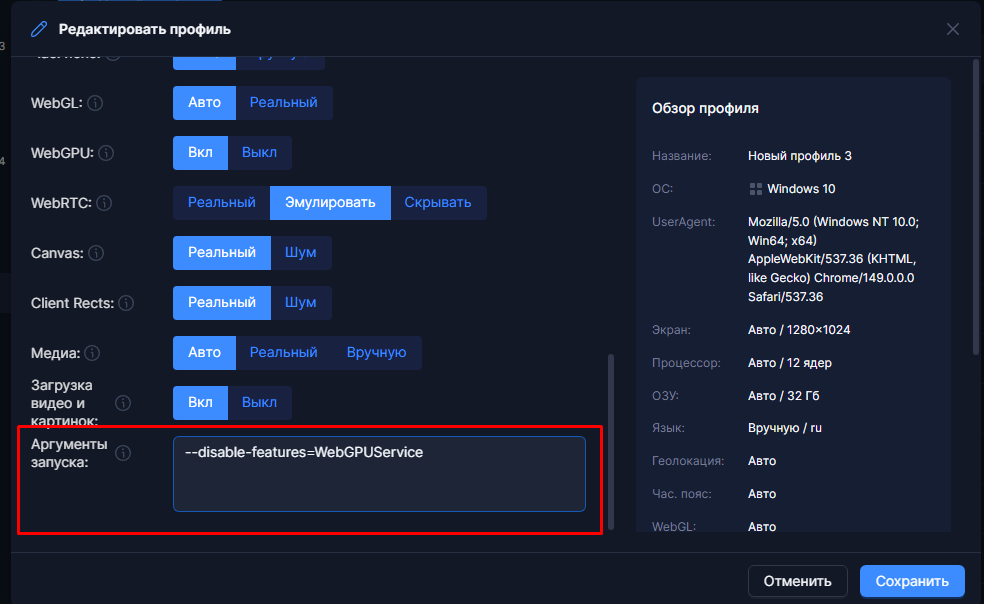Click the settings form scrollbar
This screenshot has height=604, width=984.
pyautogui.click(x=611, y=442)
